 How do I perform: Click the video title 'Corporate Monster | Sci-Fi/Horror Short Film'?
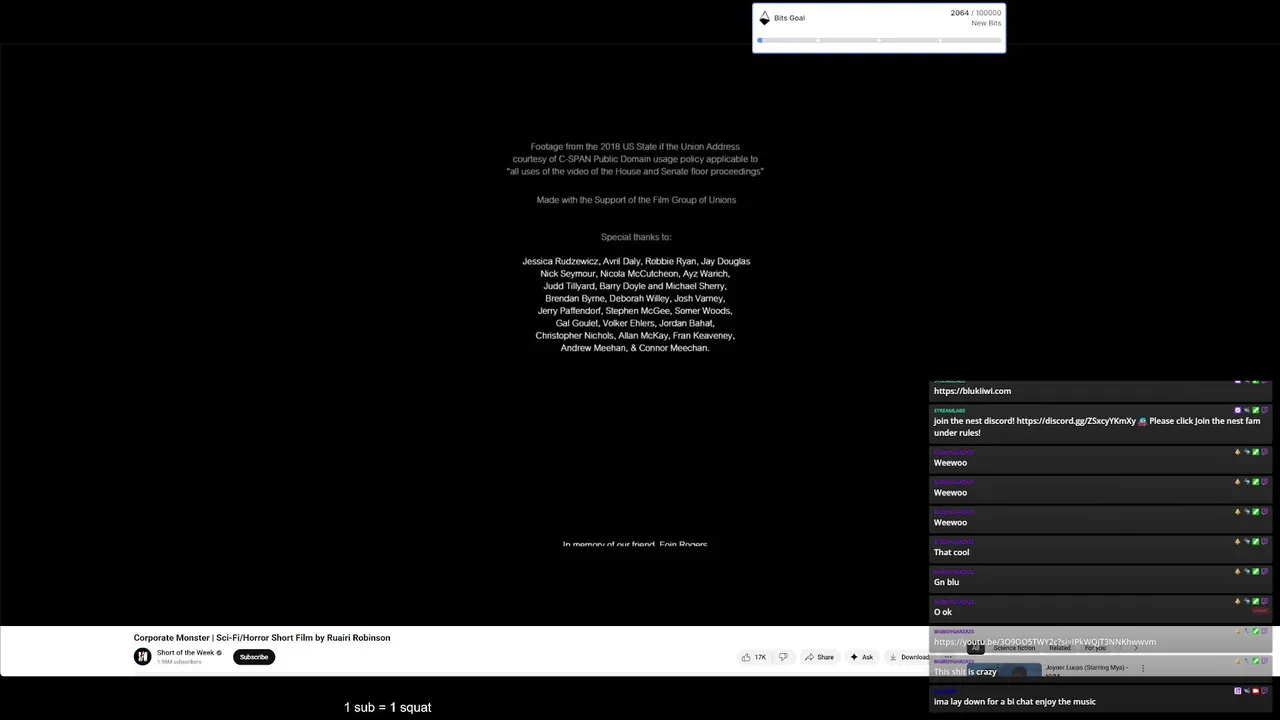262,638
